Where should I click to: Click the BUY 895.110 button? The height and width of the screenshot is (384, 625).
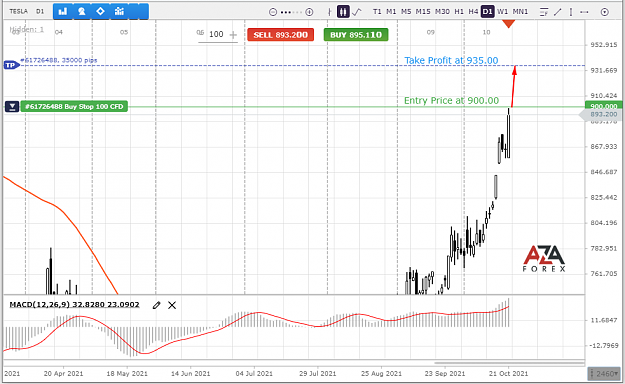(356, 35)
